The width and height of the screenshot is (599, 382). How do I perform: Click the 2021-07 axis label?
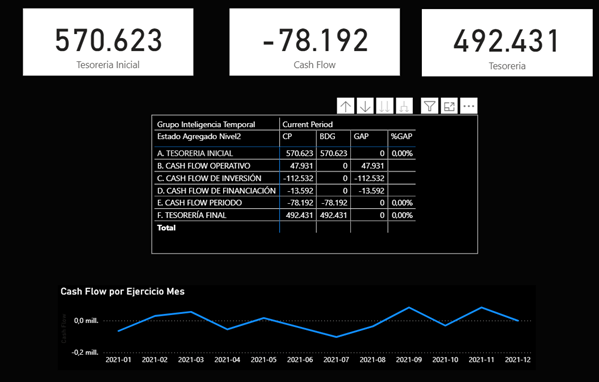(x=336, y=359)
